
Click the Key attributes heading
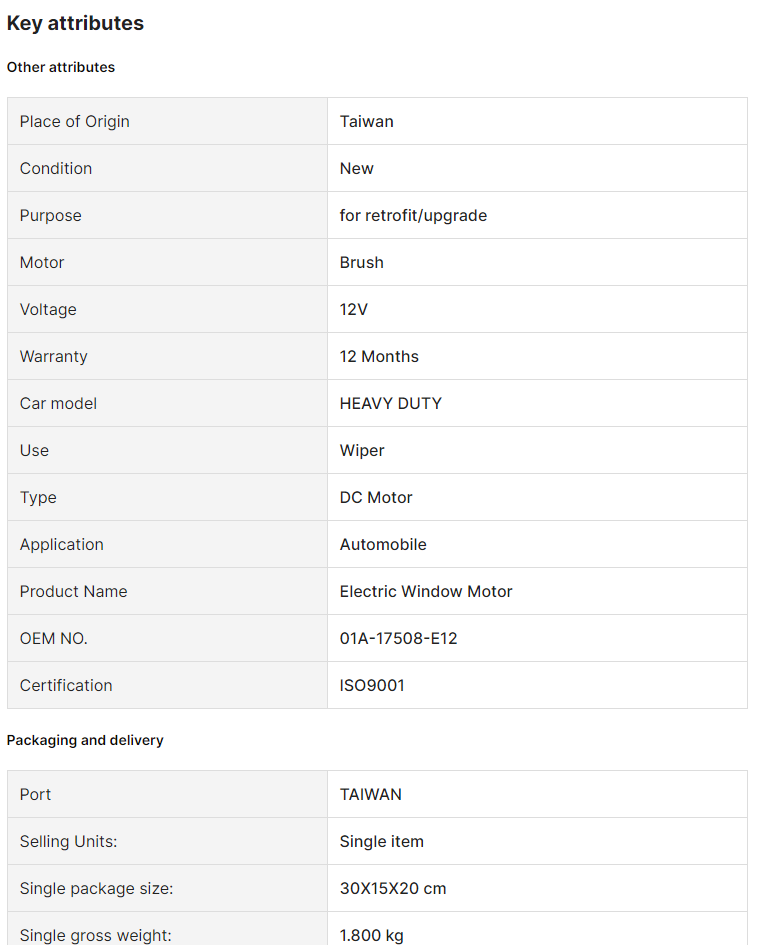[75, 23]
